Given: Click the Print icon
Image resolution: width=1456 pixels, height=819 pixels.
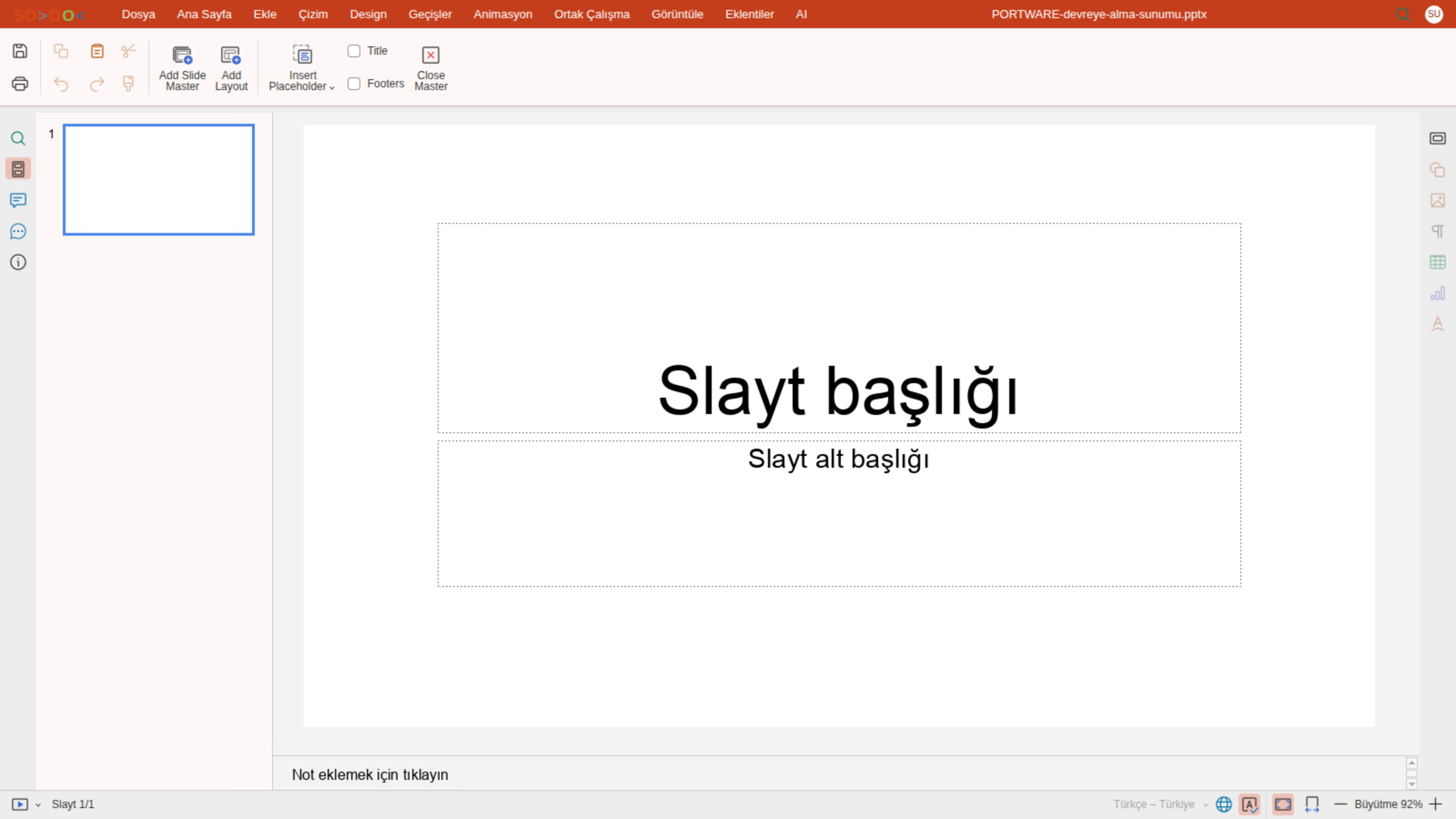Looking at the screenshot, I should pyautogui.click(x=20, y=84).
